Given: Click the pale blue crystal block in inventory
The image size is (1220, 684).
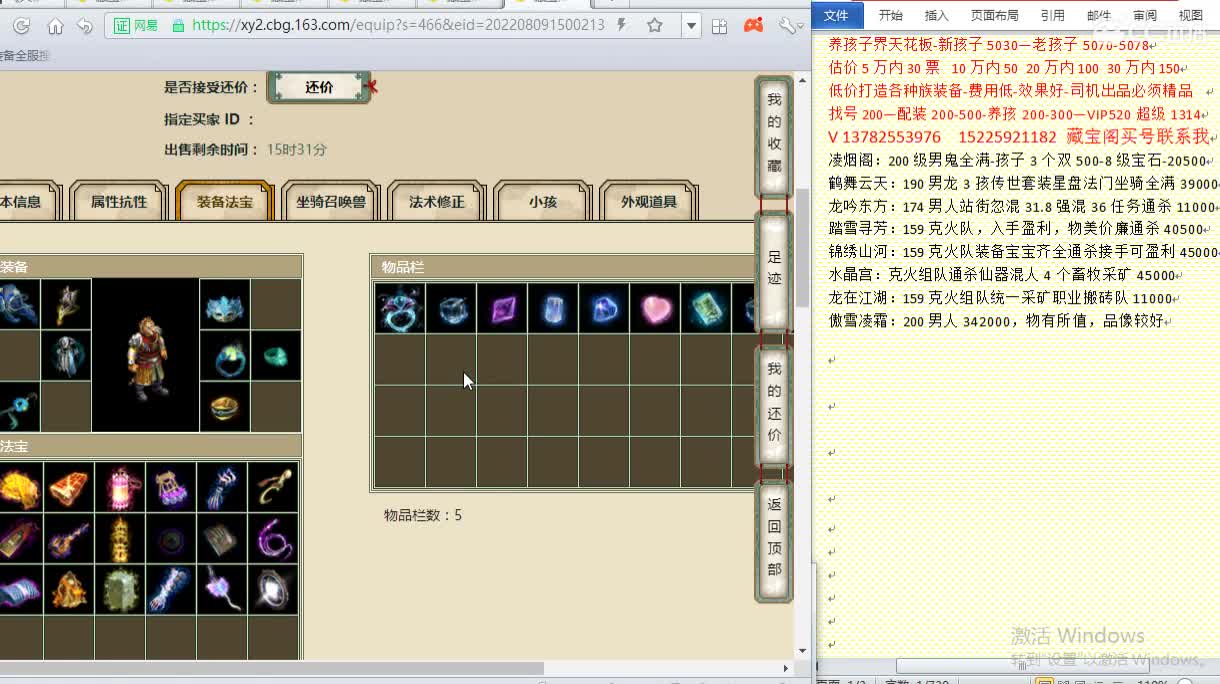Looking at the screenshot, I should coord(553,308).
